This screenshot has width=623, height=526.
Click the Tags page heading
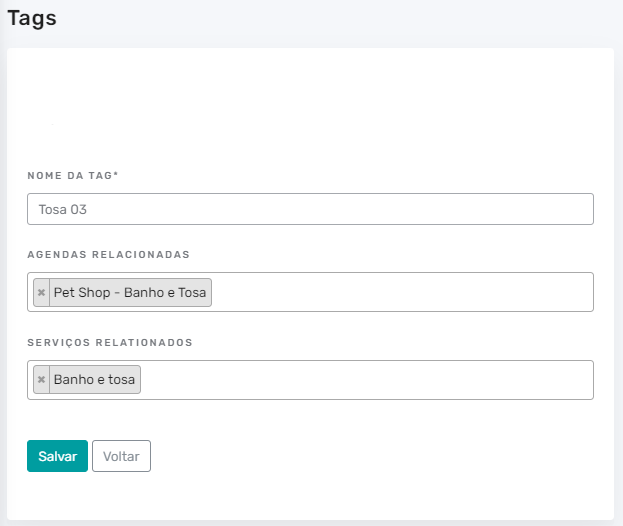click(32, 19)
